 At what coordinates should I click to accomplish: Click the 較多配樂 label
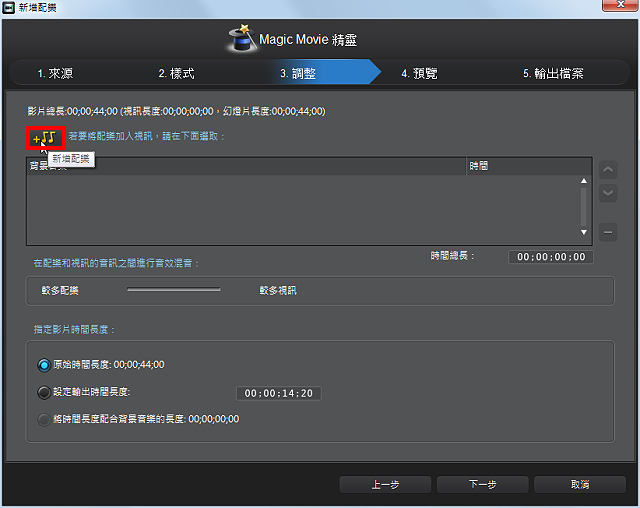[x=60, y=291]
